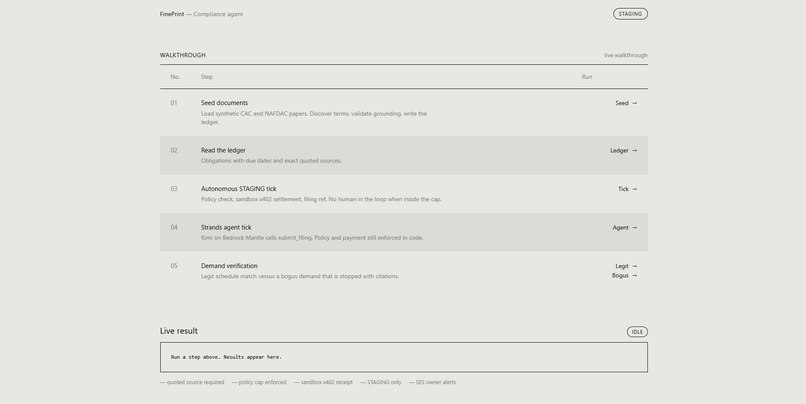Click the legit schedule match description
The image size is (806, 404).
point(300,277)
